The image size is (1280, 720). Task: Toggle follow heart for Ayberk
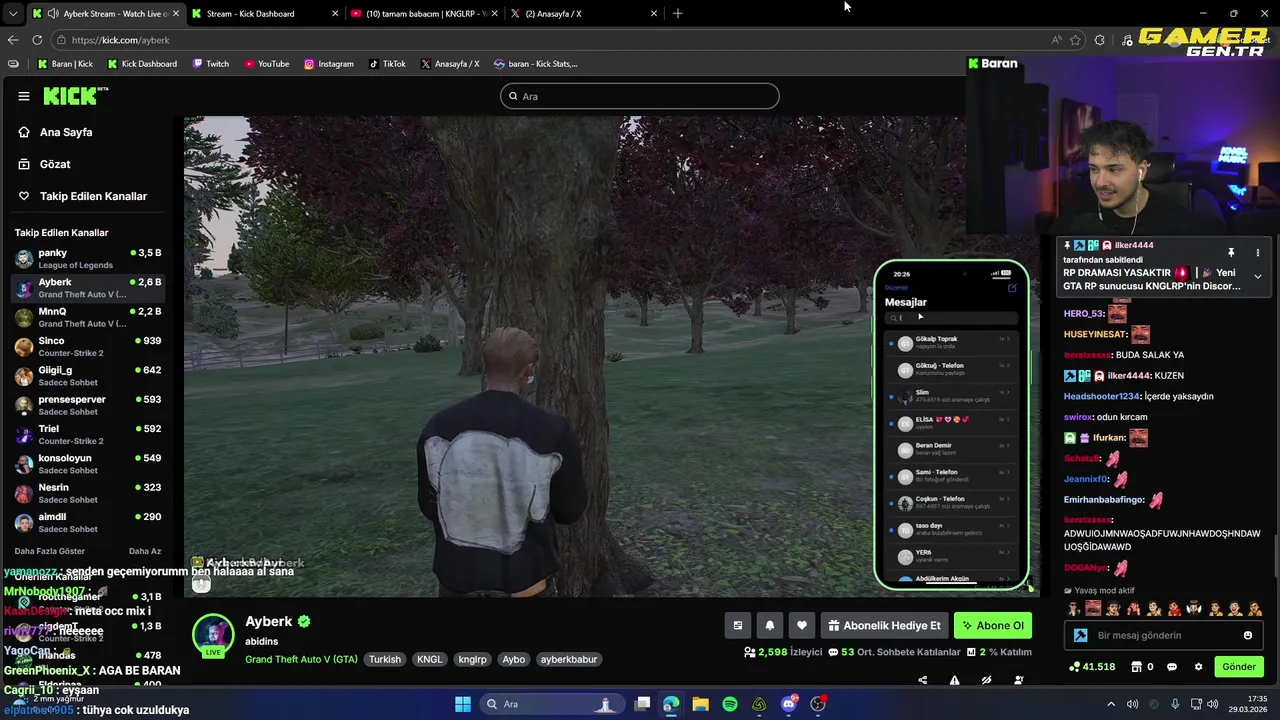tap(802, 626)
